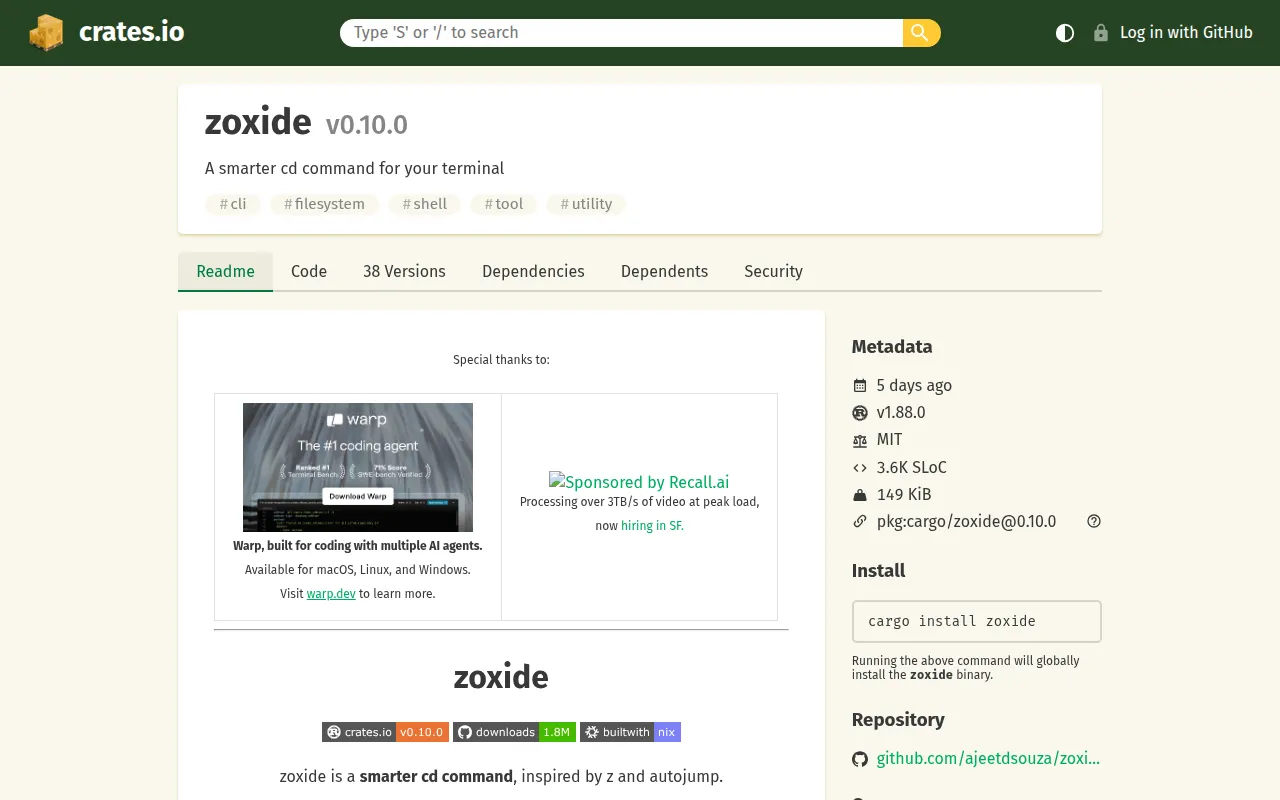Viewport: 1280px width, 800px height.
Task: Click the zoxide heading in the readme
Action: (501, 677)
